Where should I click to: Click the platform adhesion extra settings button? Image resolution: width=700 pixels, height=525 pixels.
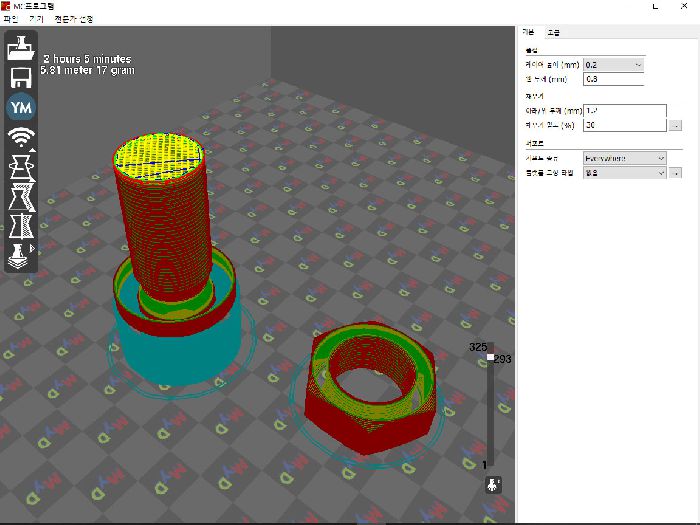point(675,172)
